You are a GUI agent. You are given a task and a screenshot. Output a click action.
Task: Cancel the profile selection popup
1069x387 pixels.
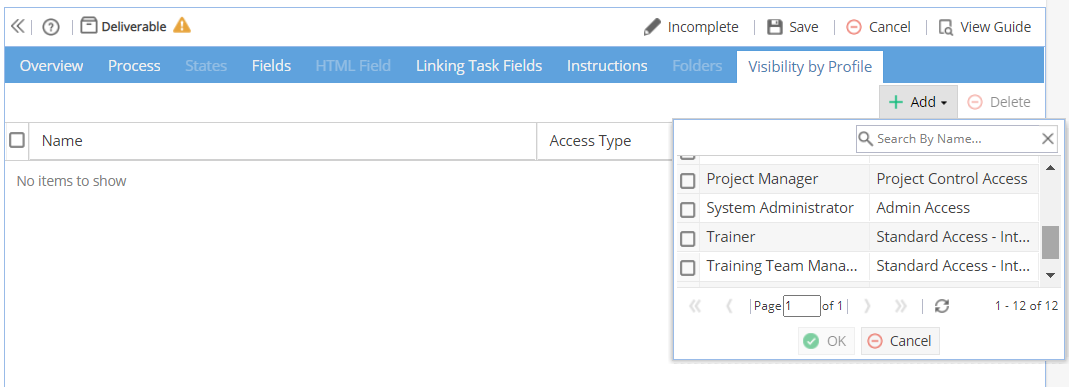[900, 341]
